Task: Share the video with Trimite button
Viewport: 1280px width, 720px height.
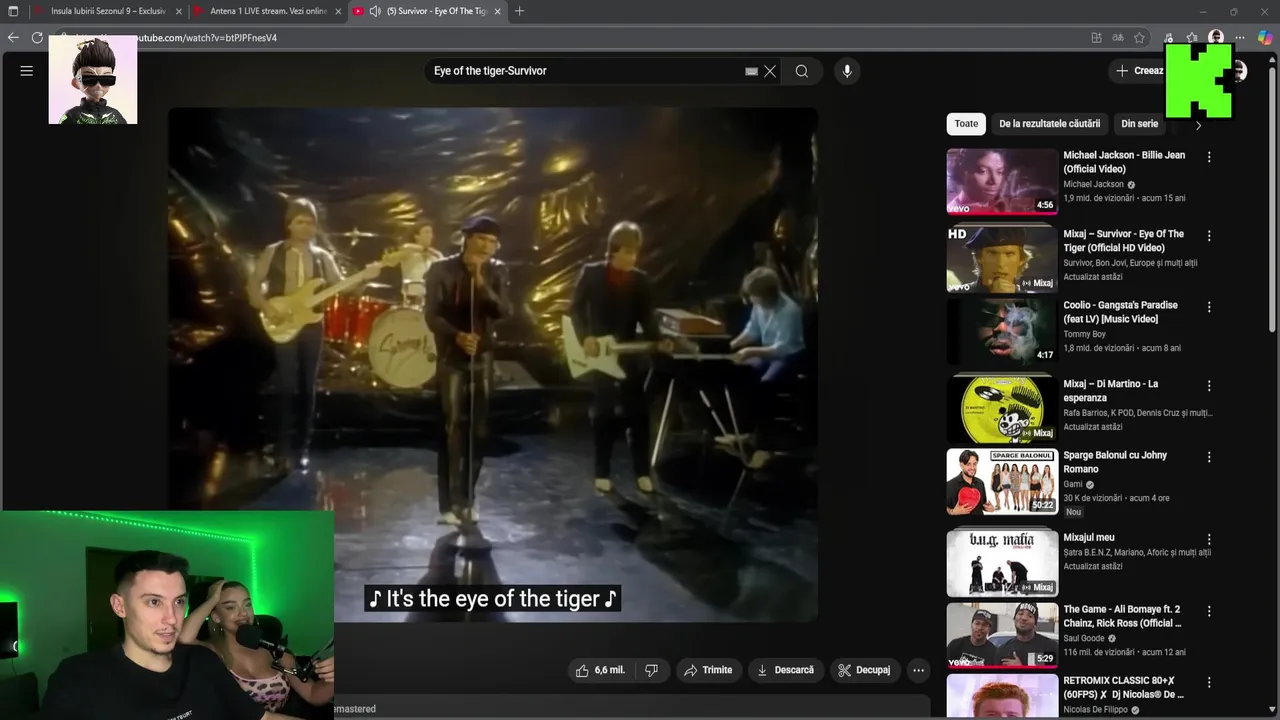Action: click(708, 670)
